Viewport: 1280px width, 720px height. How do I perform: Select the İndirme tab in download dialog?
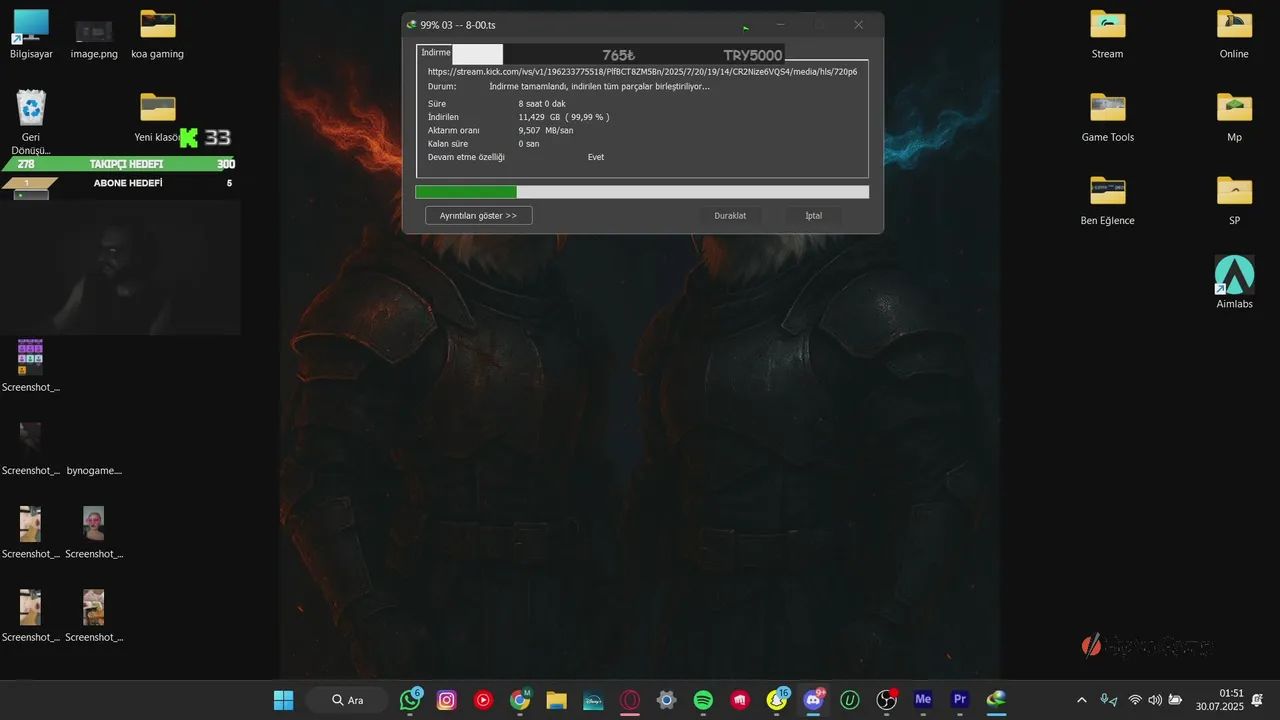(435, 53)
